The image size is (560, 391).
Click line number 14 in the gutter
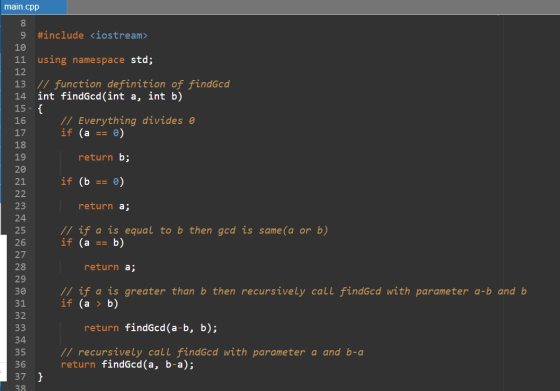(x=20, y=96)
